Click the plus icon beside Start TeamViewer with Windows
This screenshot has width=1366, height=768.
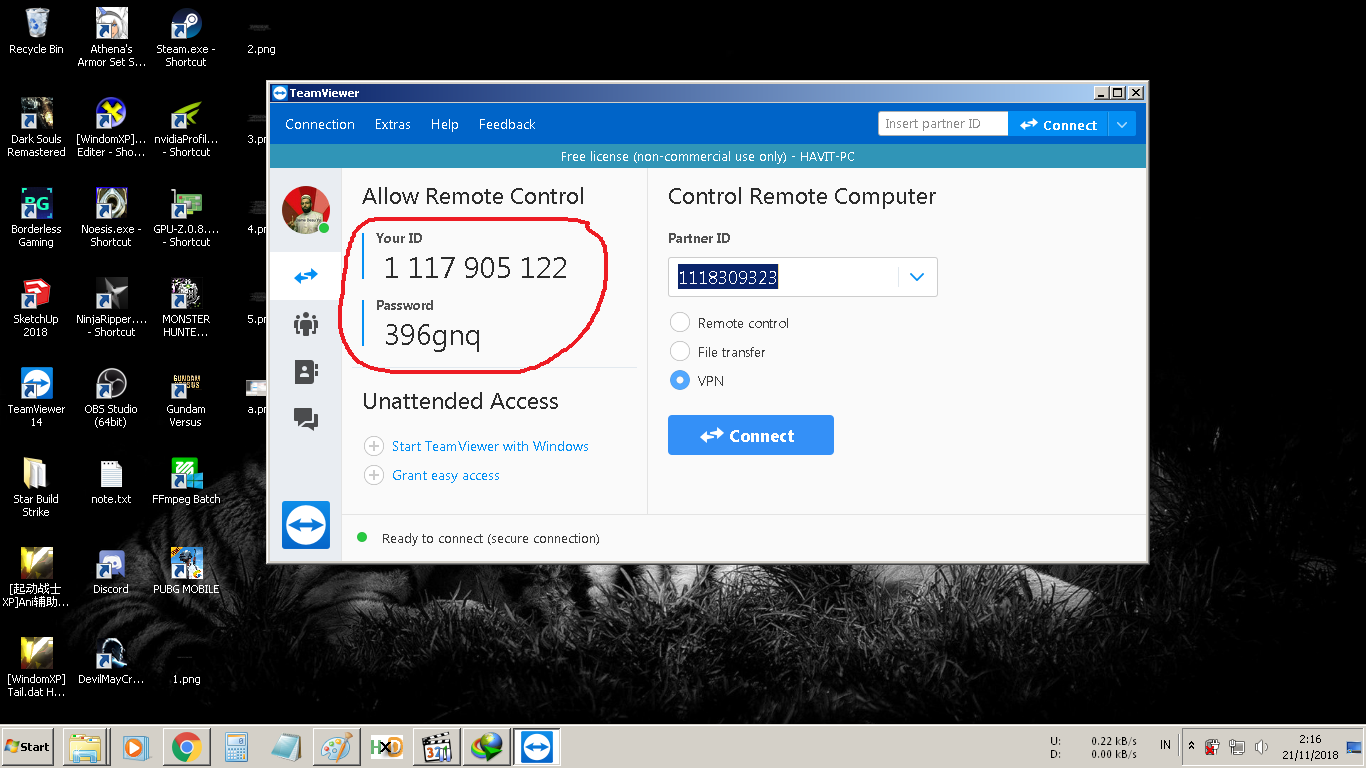click(x=374, y=446)
